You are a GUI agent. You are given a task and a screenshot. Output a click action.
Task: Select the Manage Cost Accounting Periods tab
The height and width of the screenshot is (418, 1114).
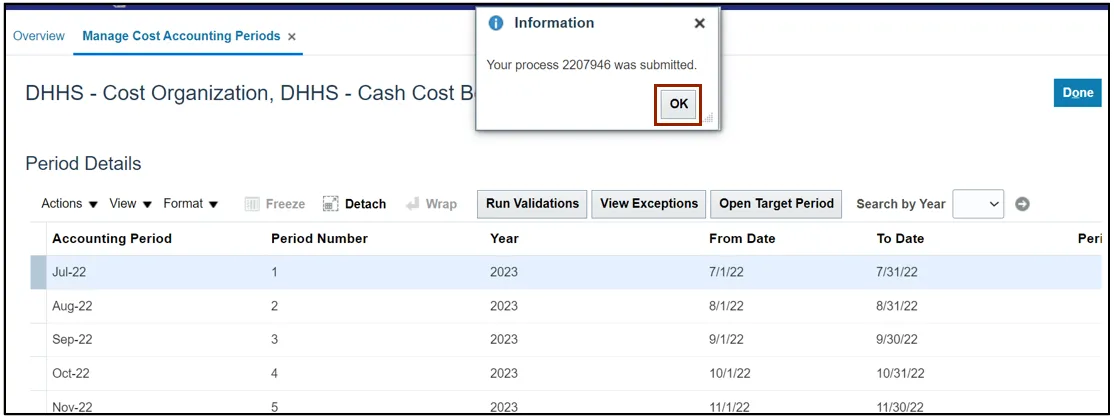point(181,36)
